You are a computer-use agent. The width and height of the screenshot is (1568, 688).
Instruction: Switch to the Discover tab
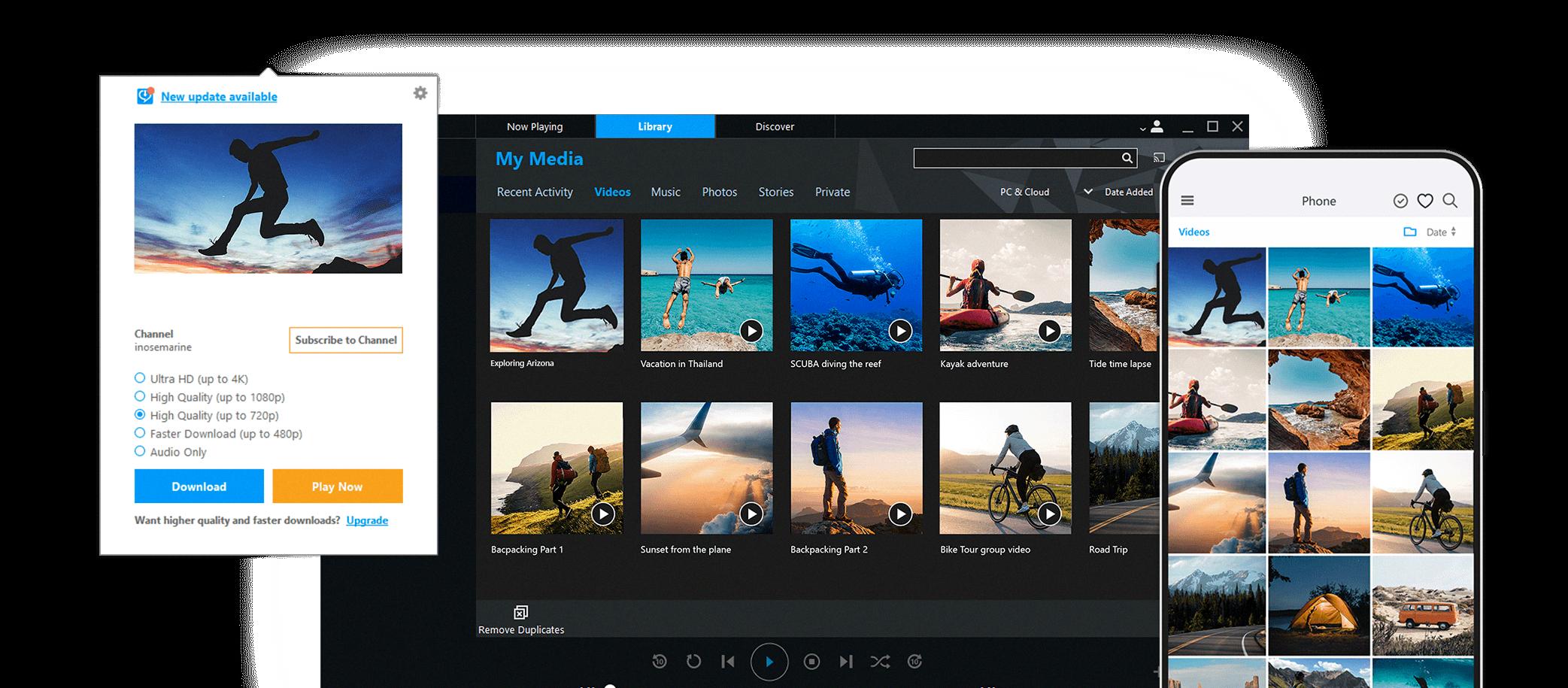pos(775,126)
